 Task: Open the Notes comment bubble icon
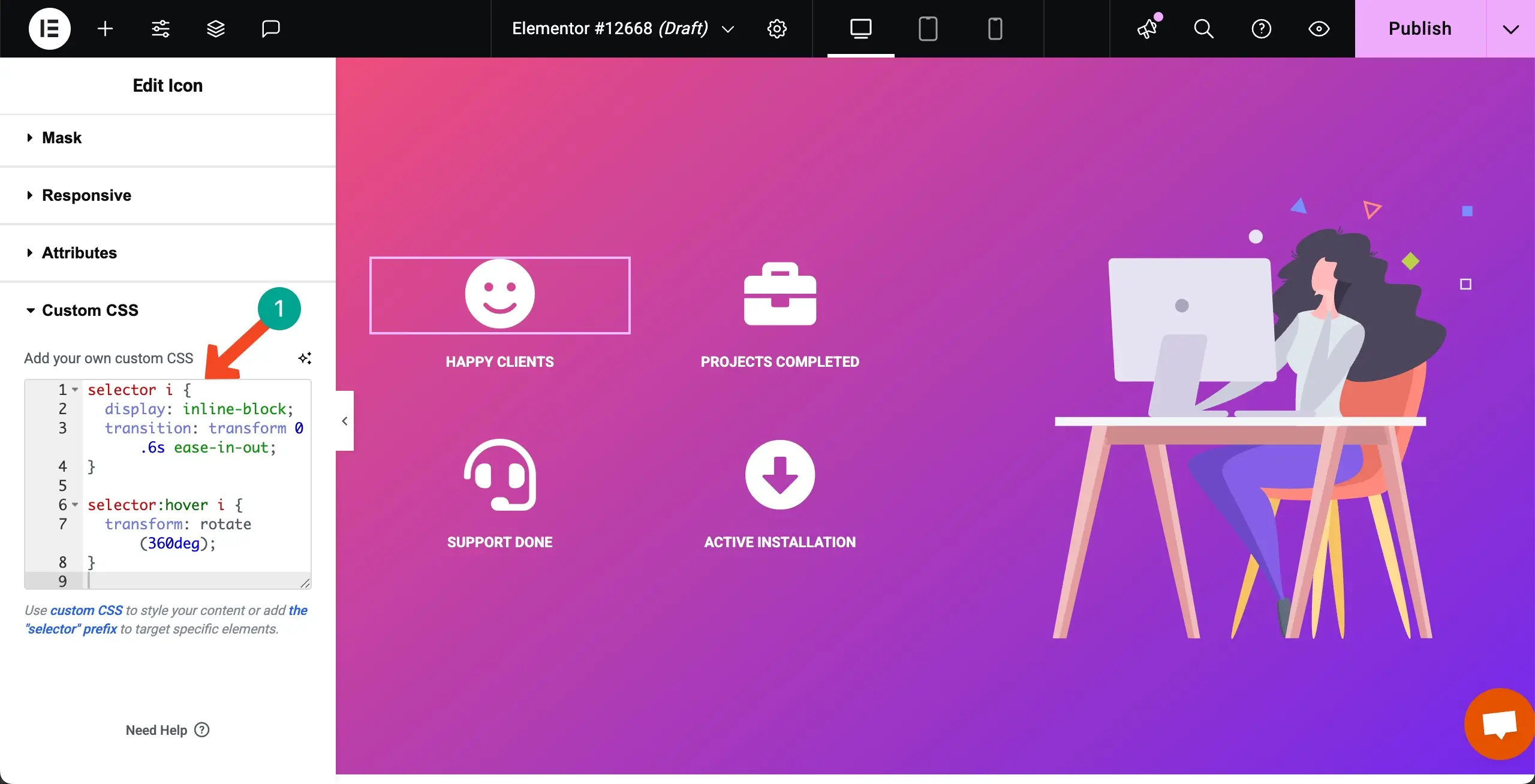[x=270, y=28]
